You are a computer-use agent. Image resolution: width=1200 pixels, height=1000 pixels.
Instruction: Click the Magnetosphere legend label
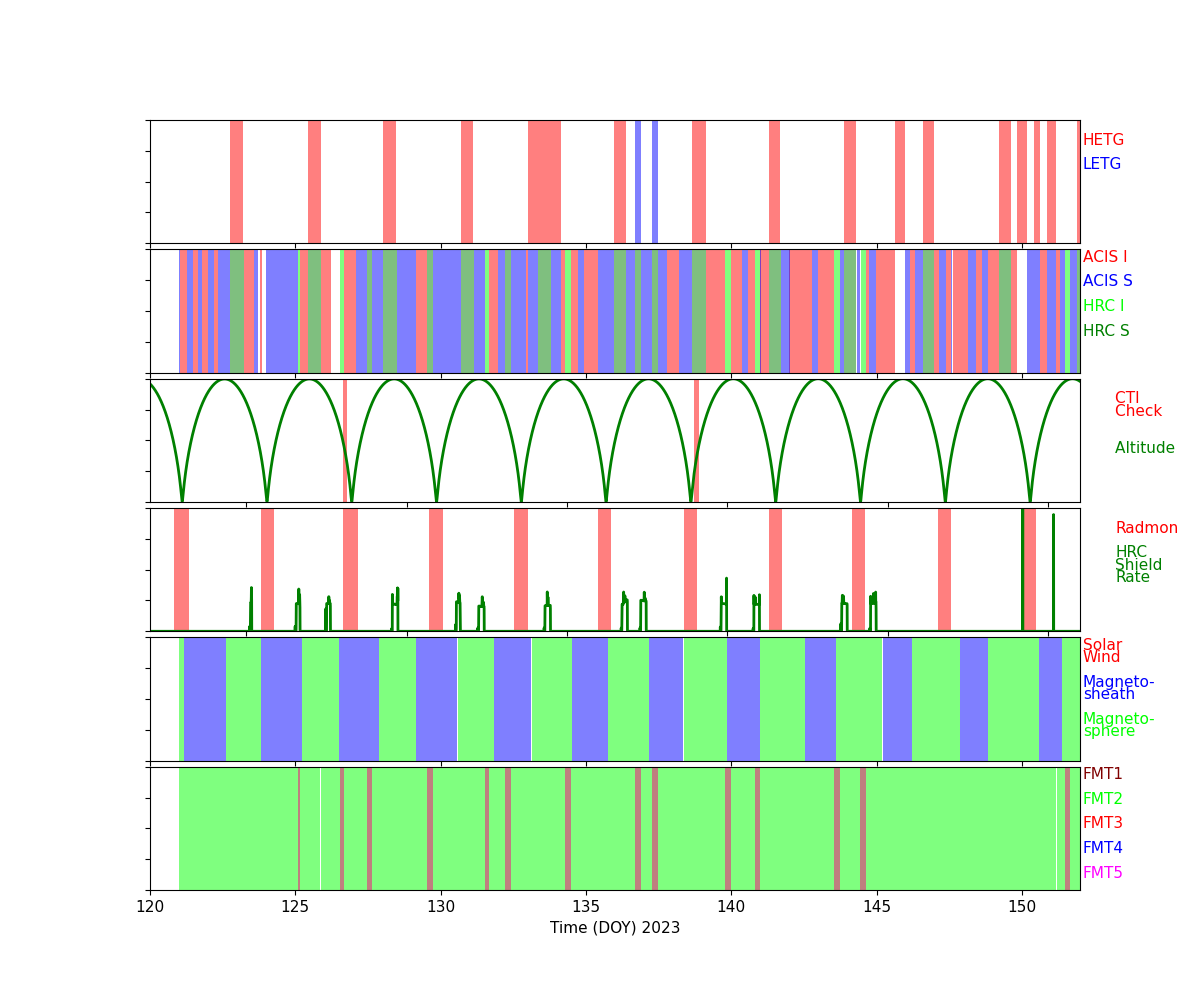[x=1118, y=726]
